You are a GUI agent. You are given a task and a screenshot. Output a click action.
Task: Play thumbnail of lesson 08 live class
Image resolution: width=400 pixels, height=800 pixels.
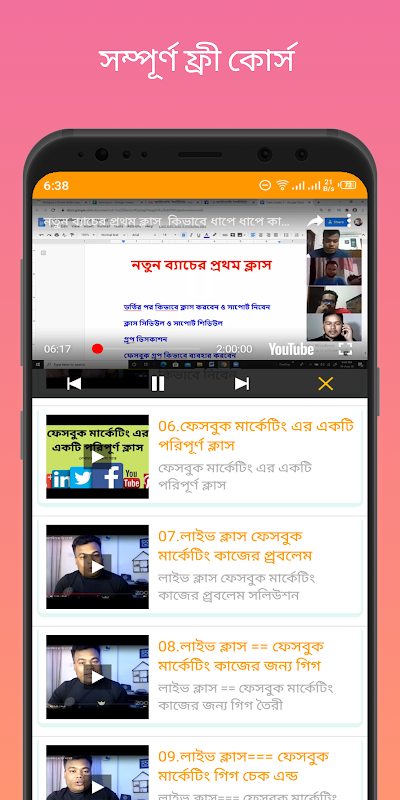point(97,677)
